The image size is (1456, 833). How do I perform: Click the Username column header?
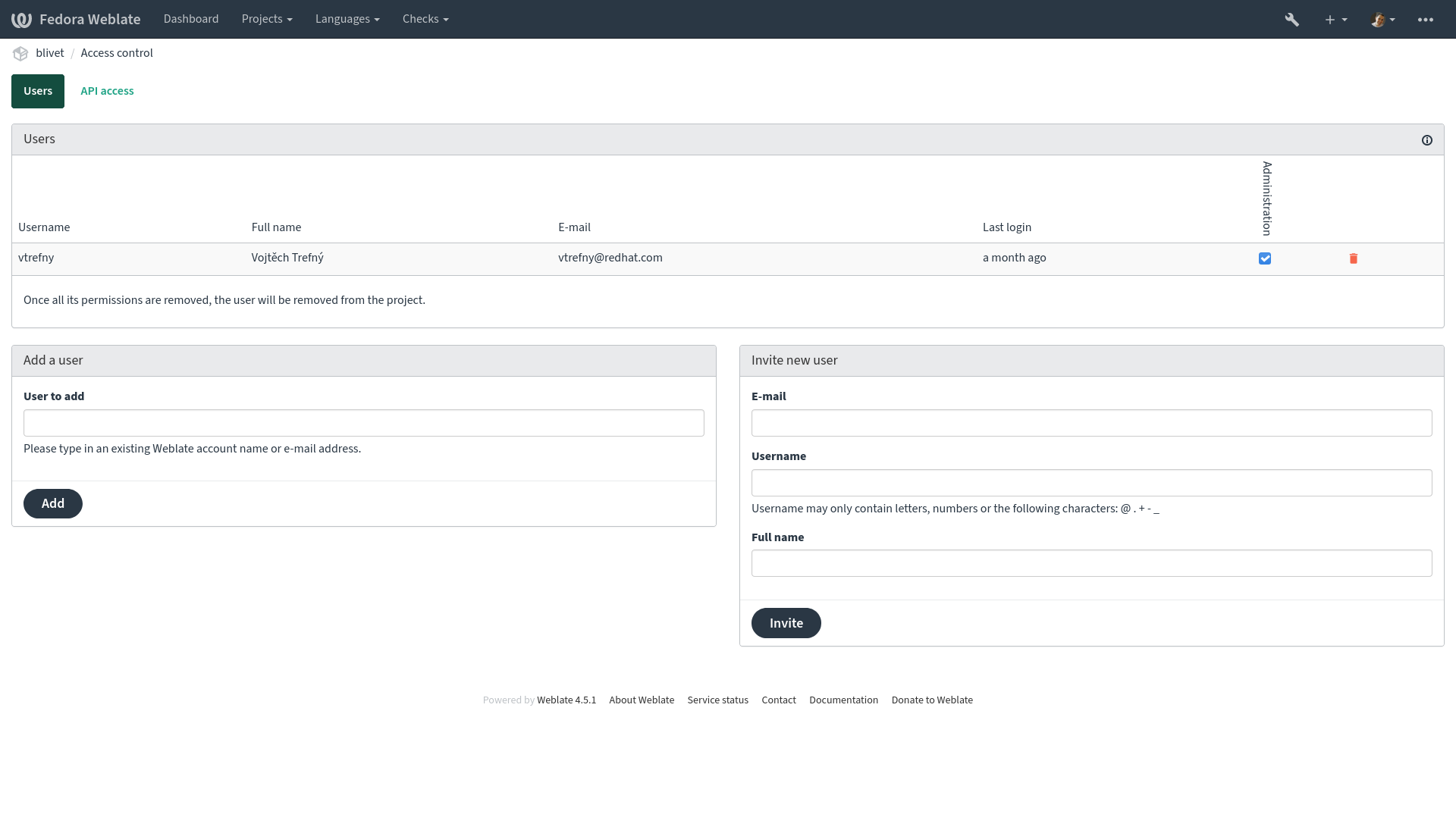[x=44, y=227]
